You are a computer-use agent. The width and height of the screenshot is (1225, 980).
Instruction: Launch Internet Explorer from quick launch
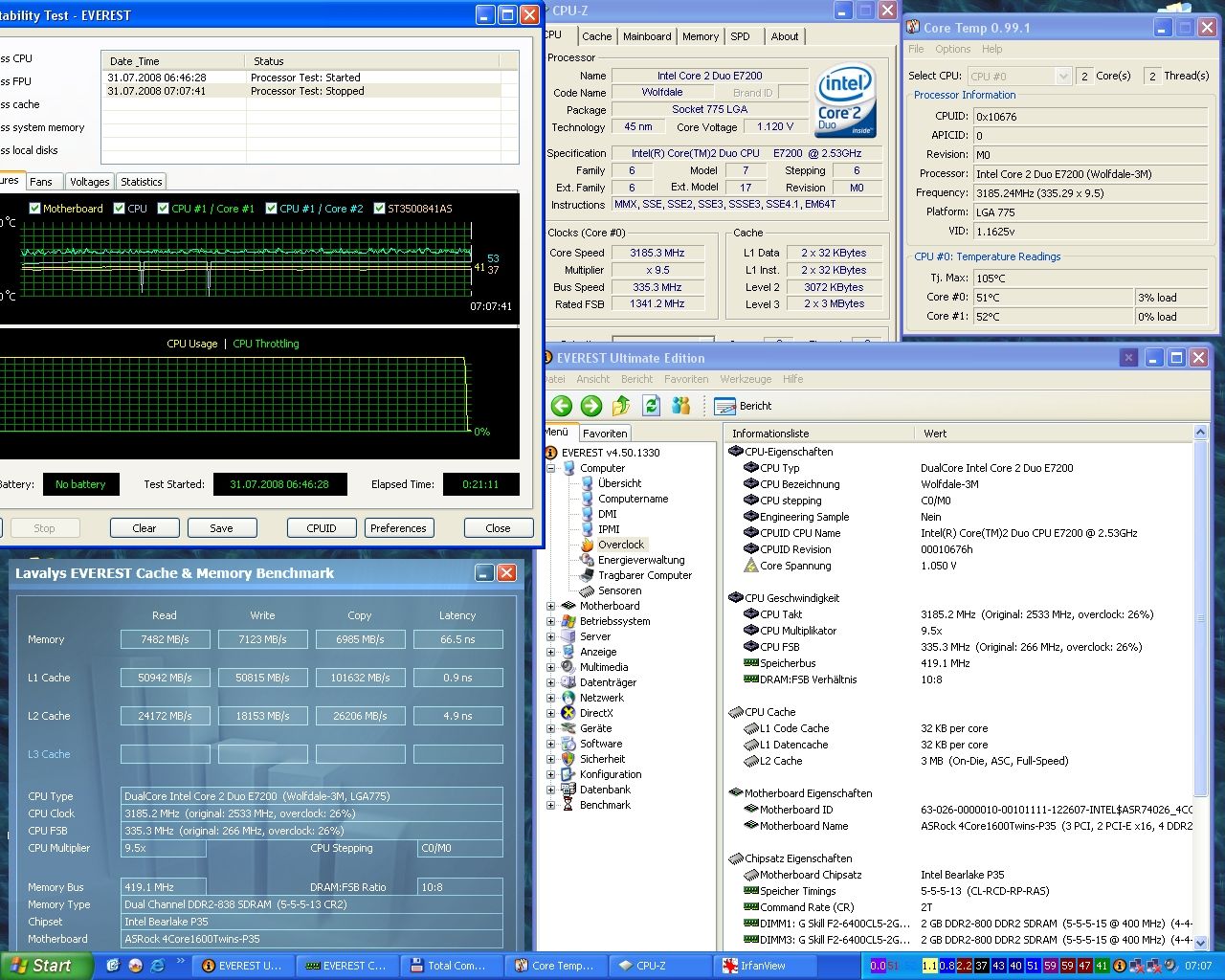click(157, 966)
